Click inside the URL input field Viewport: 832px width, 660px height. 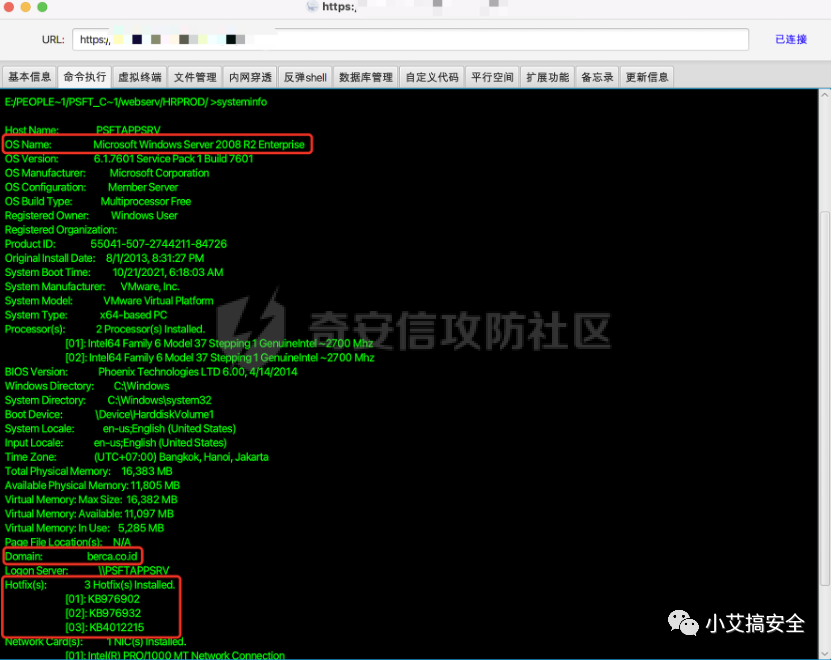click(x=410, y=40)
